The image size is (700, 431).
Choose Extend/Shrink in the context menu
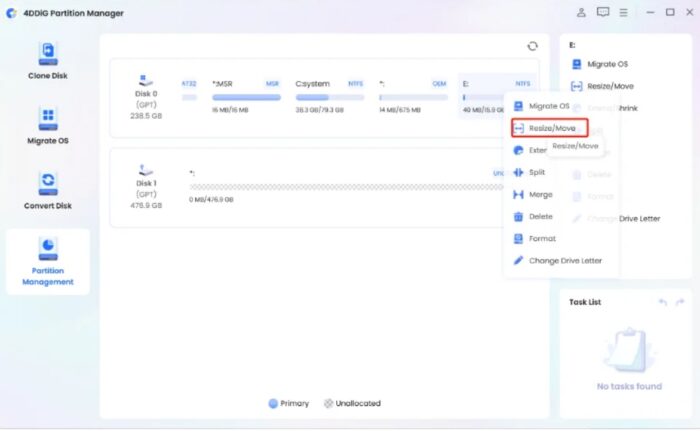coord(529,151)
